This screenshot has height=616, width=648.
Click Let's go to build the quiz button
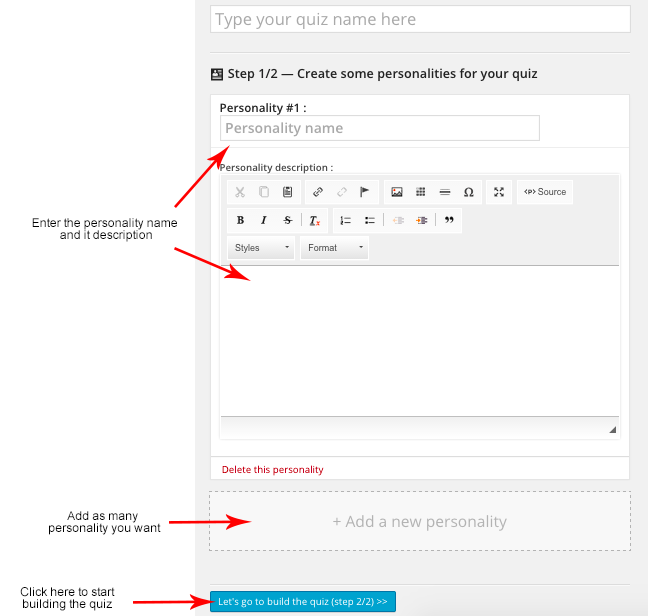pyautogui.click(x=303, y=601)
